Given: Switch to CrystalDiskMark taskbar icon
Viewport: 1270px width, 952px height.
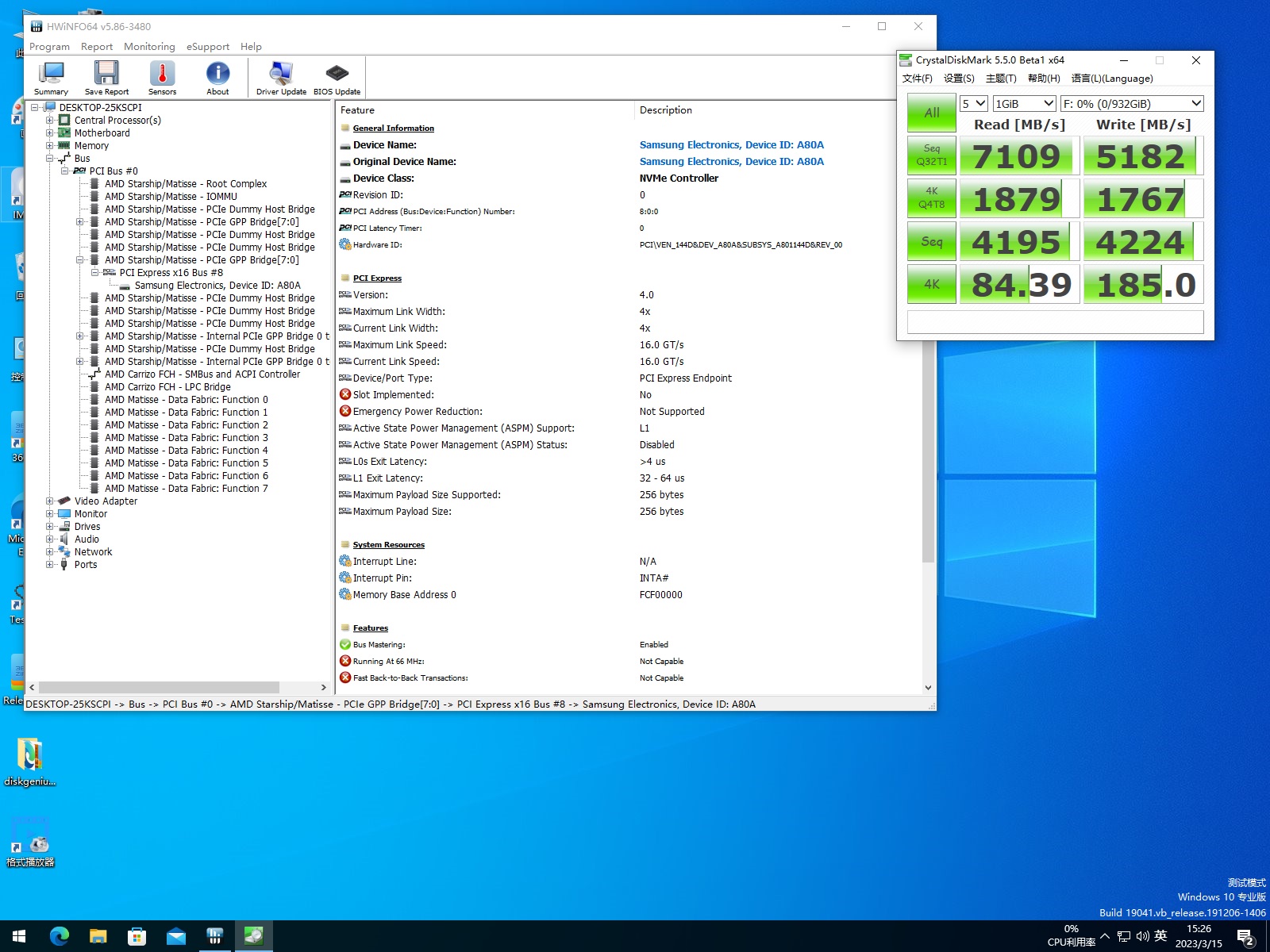Looking at the screenshot, I should 253,937.
